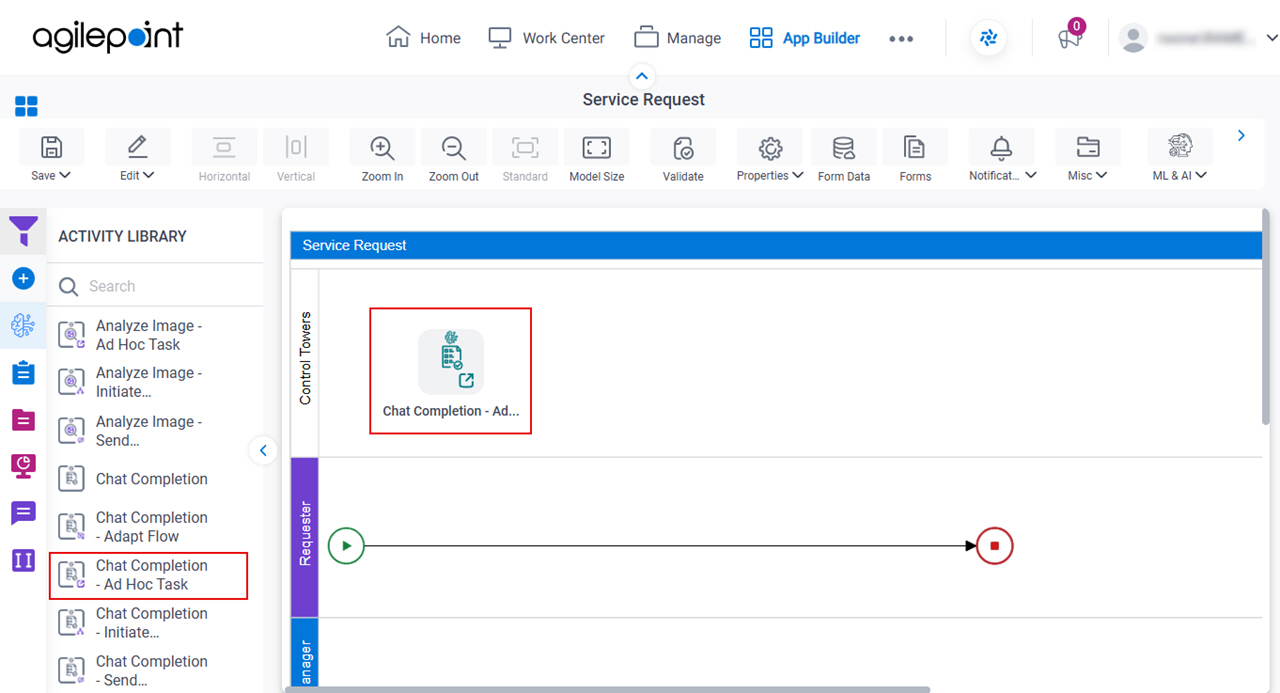The width and height of the screenshot is (1280, 693).
Task: Select Chat Completion - Ad Hoc Task in library
Action: pyautogui.click(x=150, y=575)
